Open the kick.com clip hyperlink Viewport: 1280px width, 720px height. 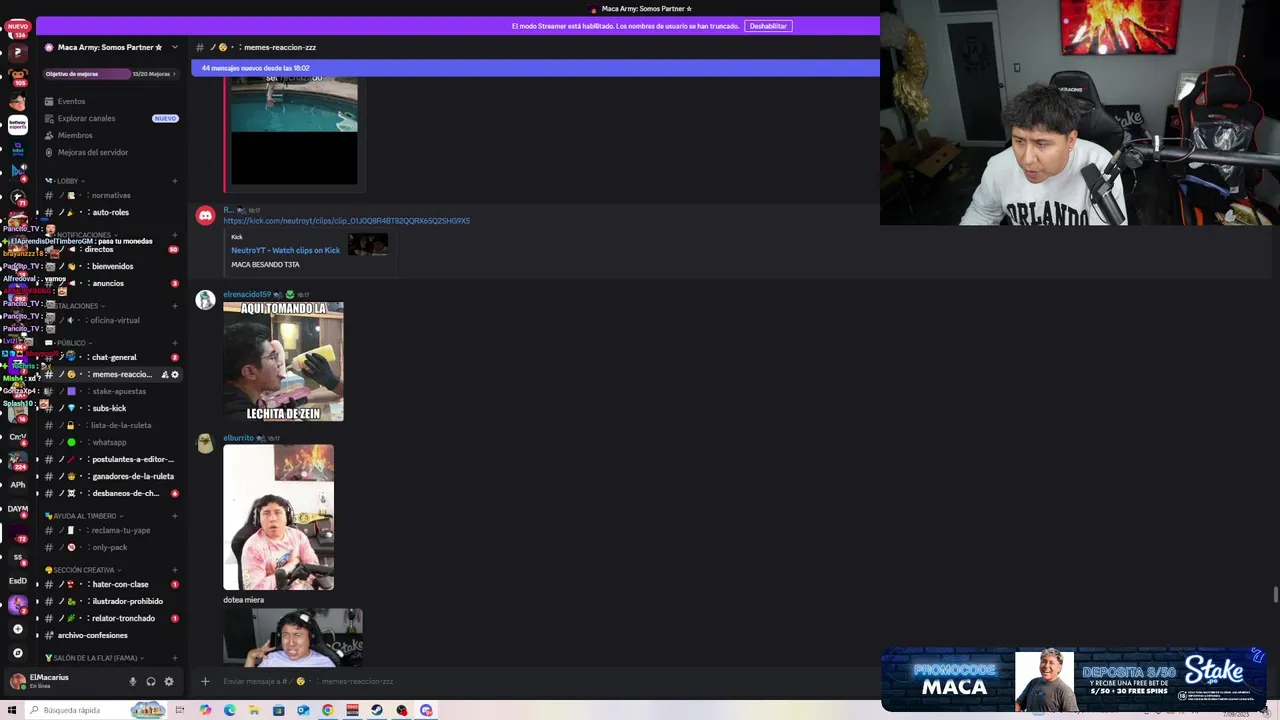pyautogui.click(x=346, y=221)
